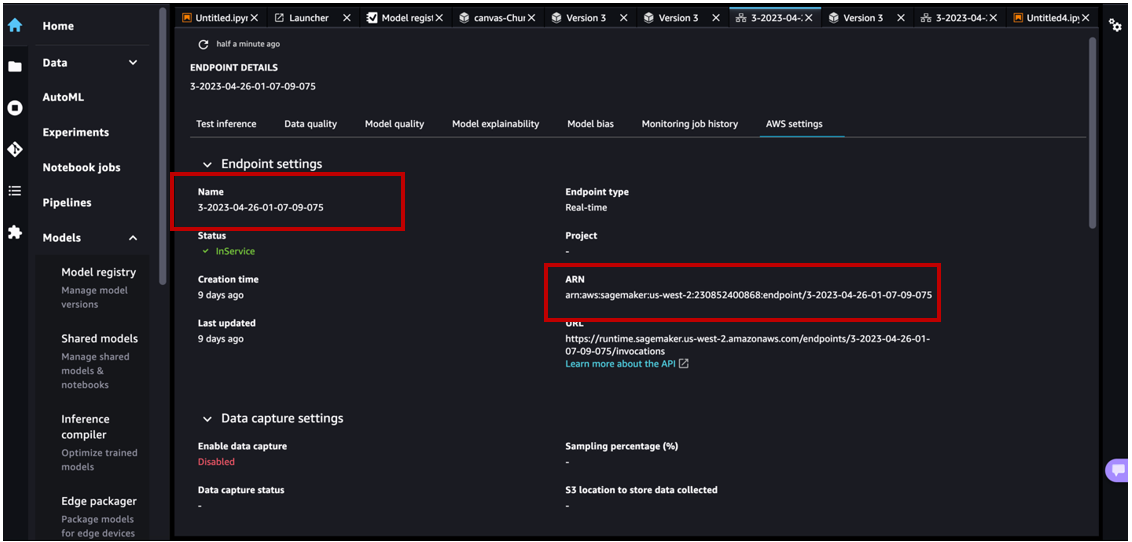
Task: Click the cube icon on the canvas-Churn tab
Action: pyautogui.click(x=464, y=18)
